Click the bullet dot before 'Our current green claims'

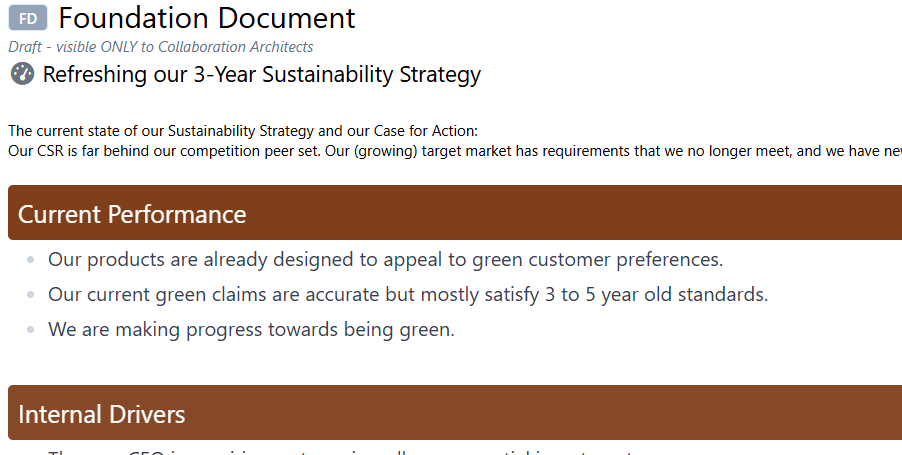[x=30, y=295]
